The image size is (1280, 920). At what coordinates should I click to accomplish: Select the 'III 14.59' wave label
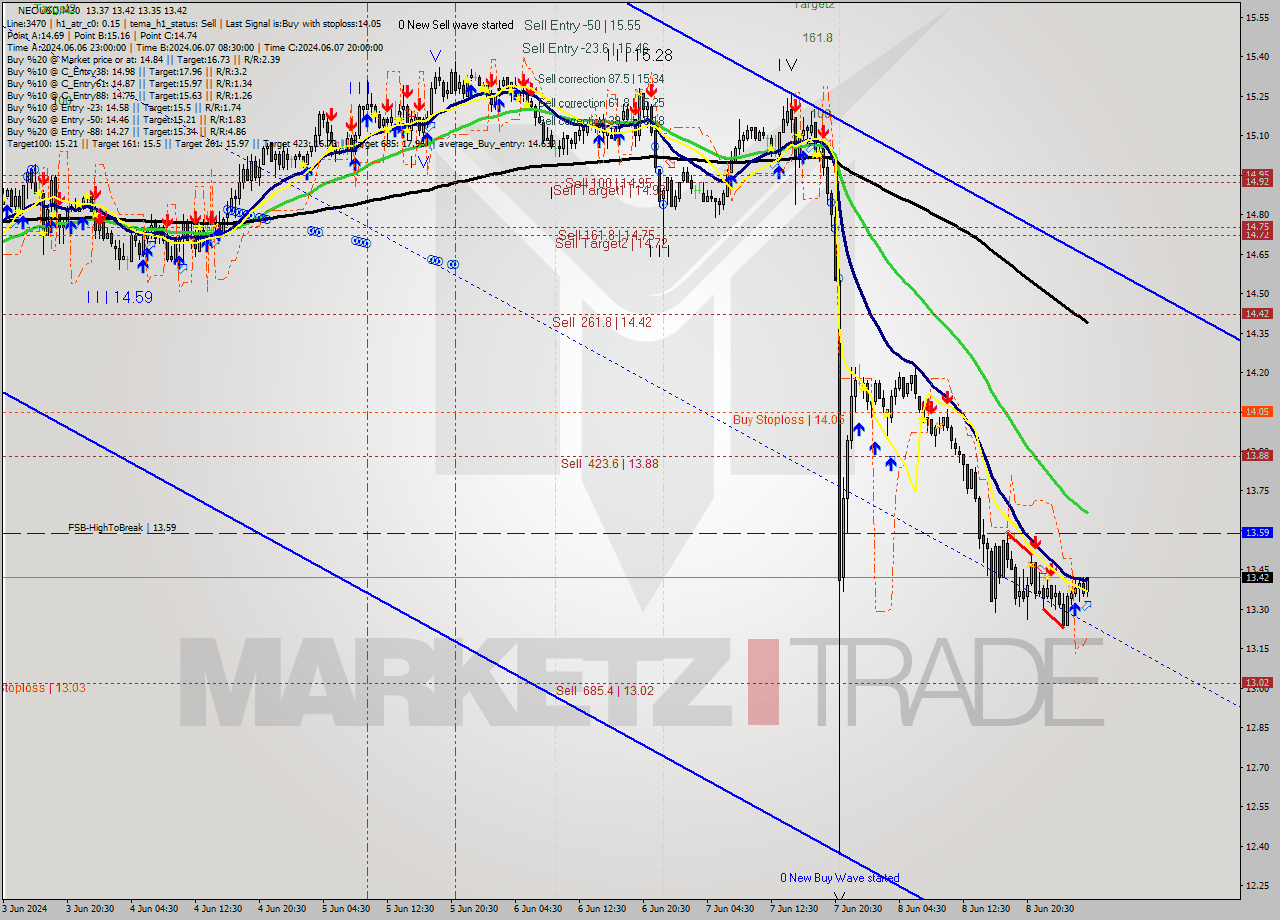point(118,297)
